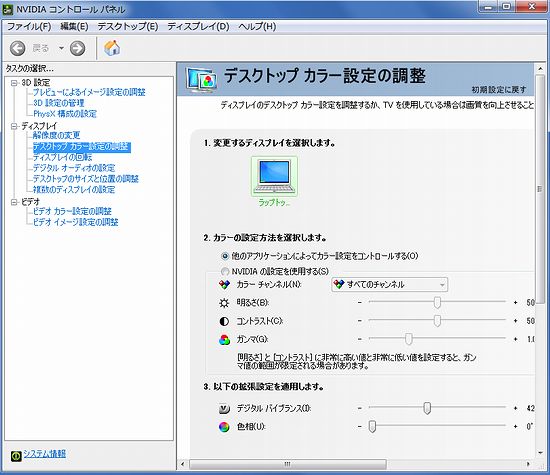Click the digital vibrance slider handle
550x475 pixels.
[x=427, y=408]
